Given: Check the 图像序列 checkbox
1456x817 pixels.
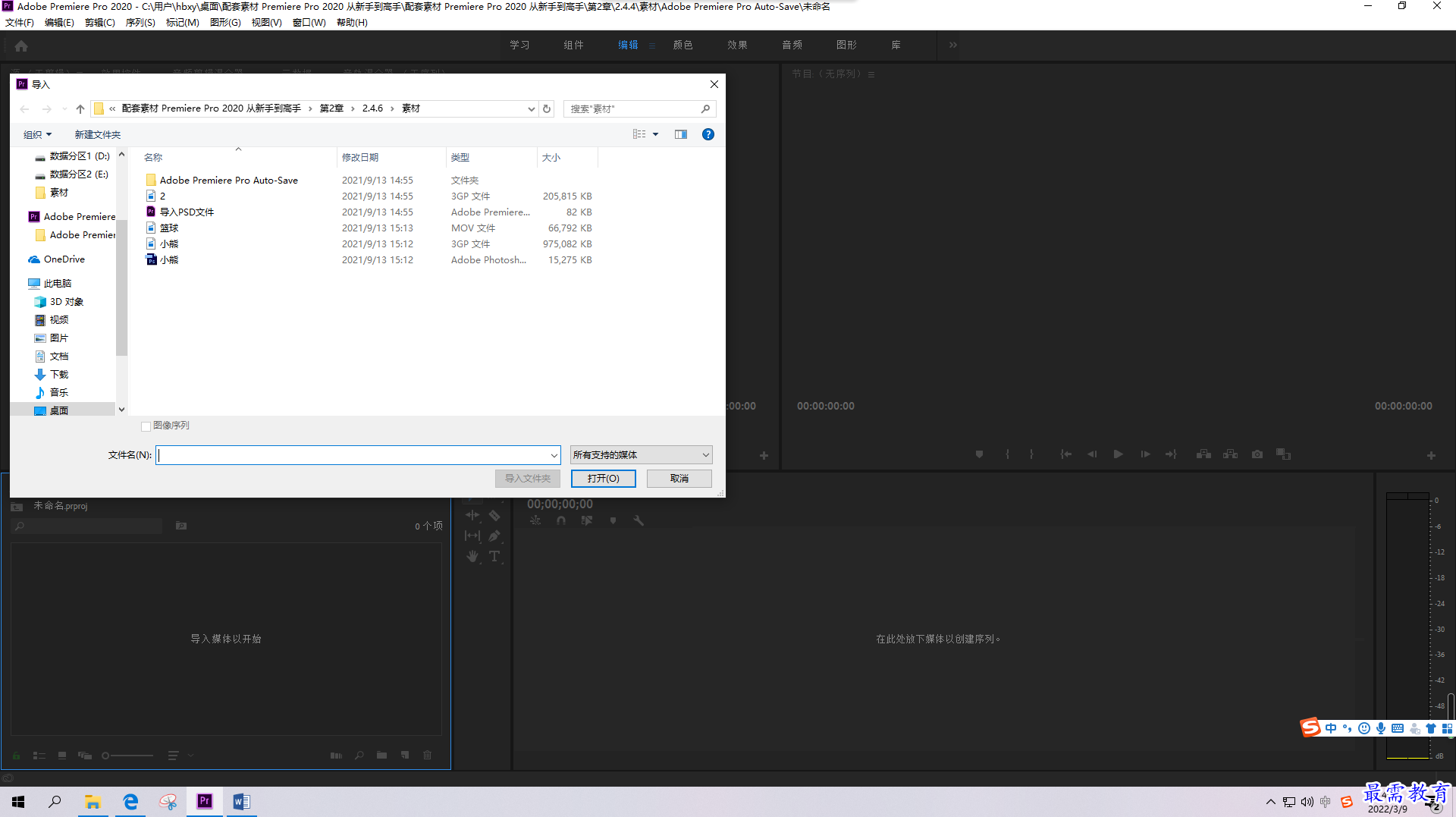Looking at the screenshot, I should coord(146,426).
